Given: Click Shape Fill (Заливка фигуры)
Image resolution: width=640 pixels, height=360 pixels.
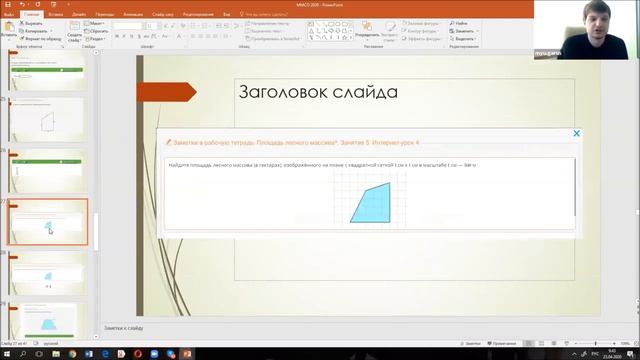Looking at the screenshot, I should click(x=420, y=24).
